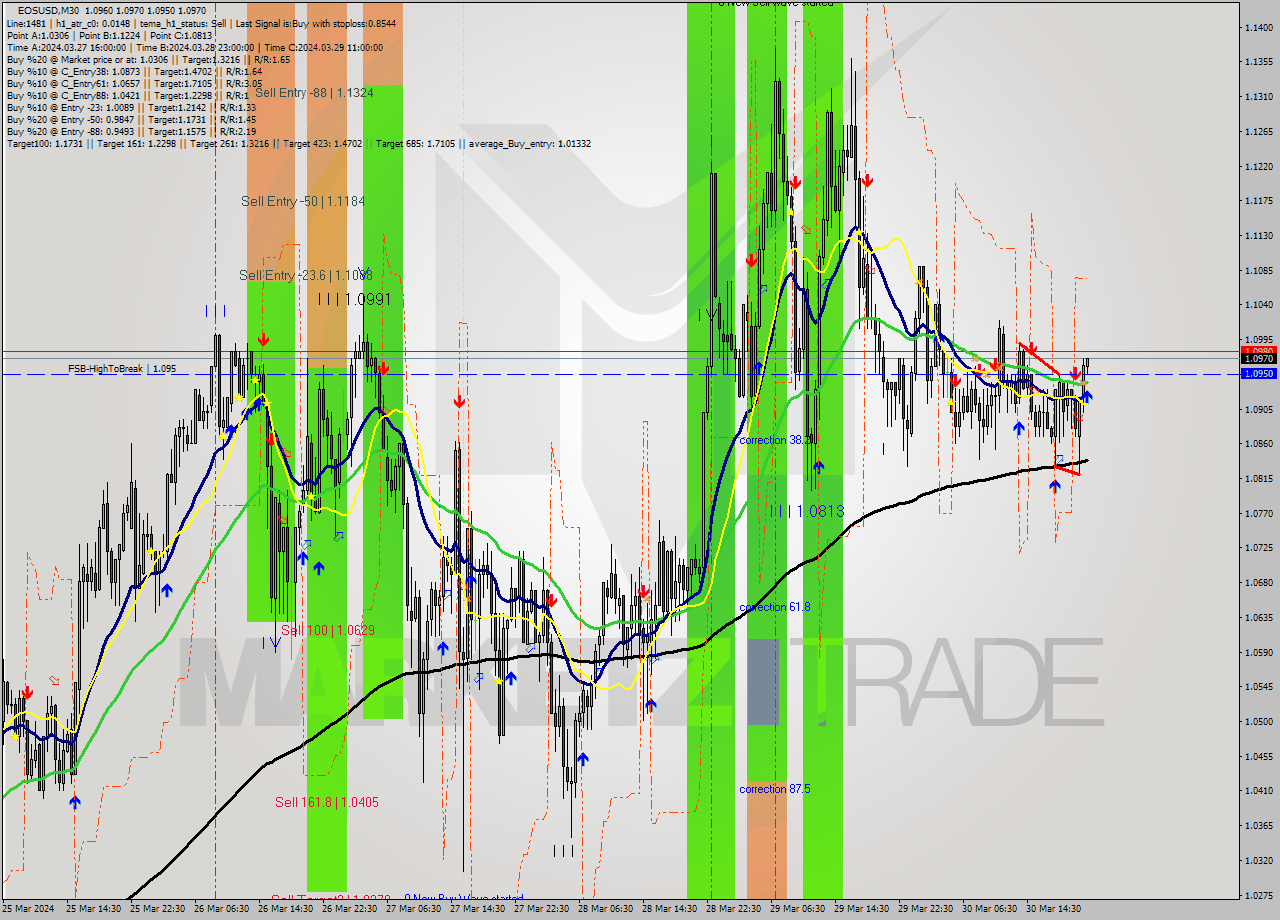Click the '26 Mar 06:30' time label
Screen dimensions: 1280x920
tap(222, 909)
